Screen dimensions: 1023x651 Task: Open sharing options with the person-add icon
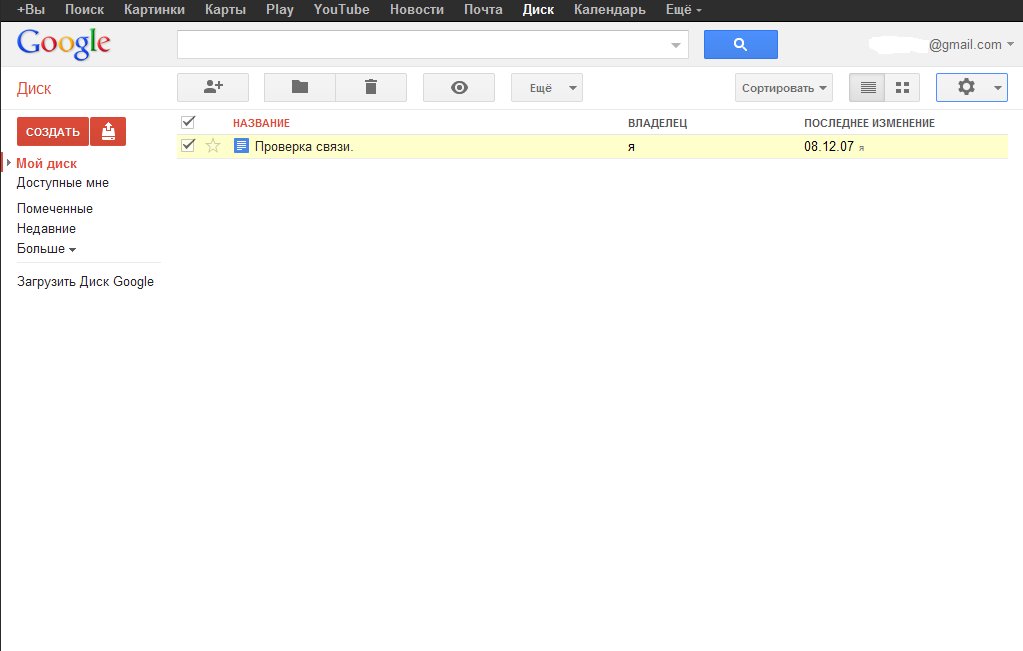pos(212,87)
